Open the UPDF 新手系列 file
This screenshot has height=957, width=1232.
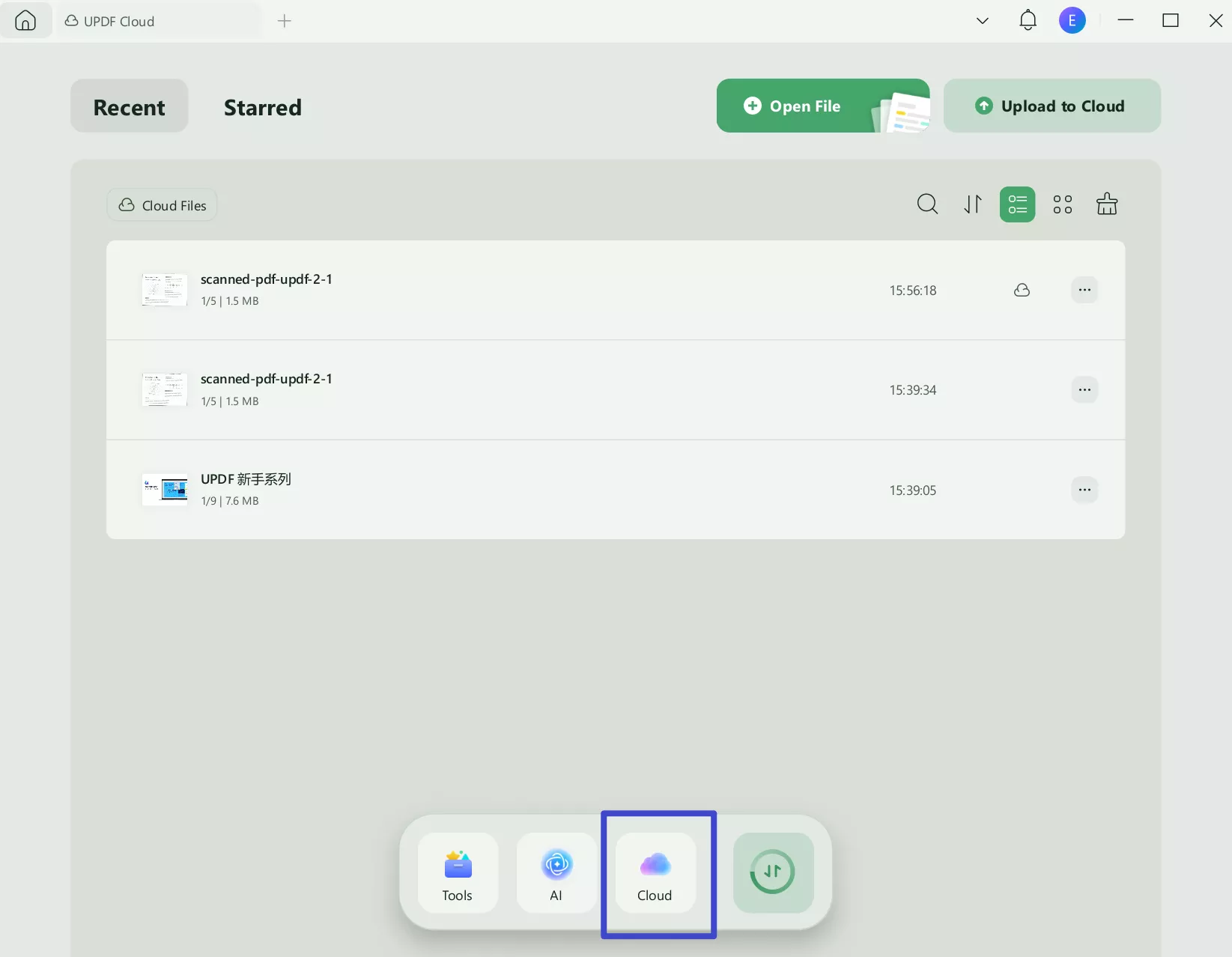tap(616, 490)
